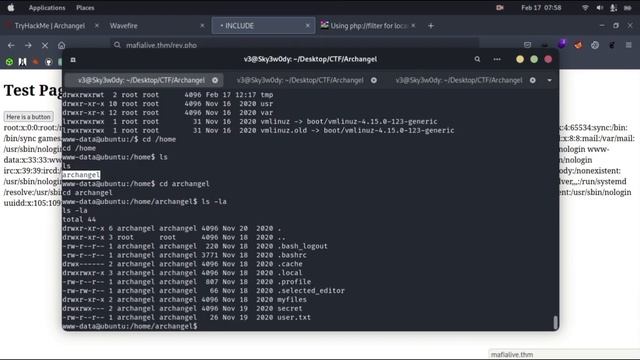Click the terminal vertical scrollbar
This screenshot has width=640, height=360.
(555, 322)
